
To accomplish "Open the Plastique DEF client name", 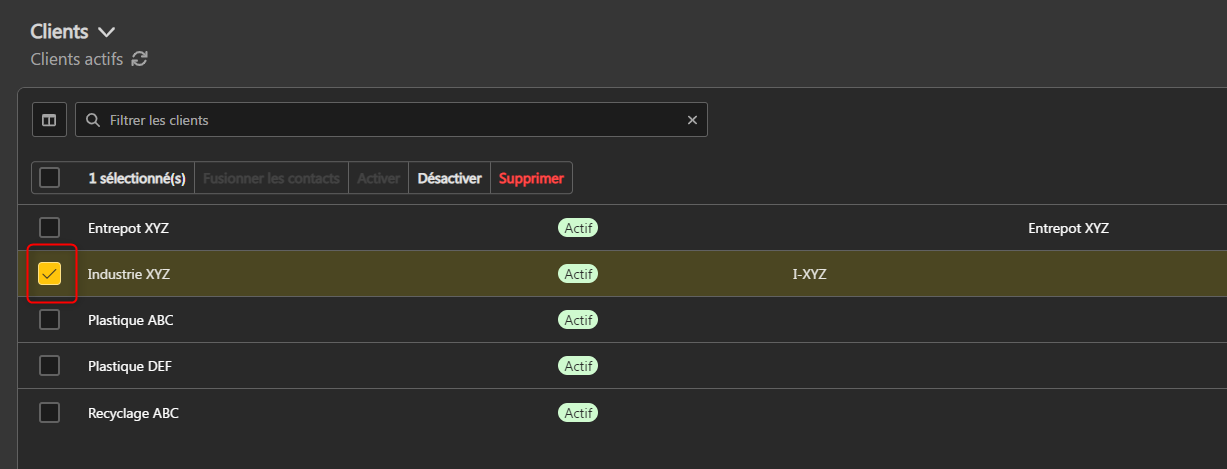I will 129,366.
